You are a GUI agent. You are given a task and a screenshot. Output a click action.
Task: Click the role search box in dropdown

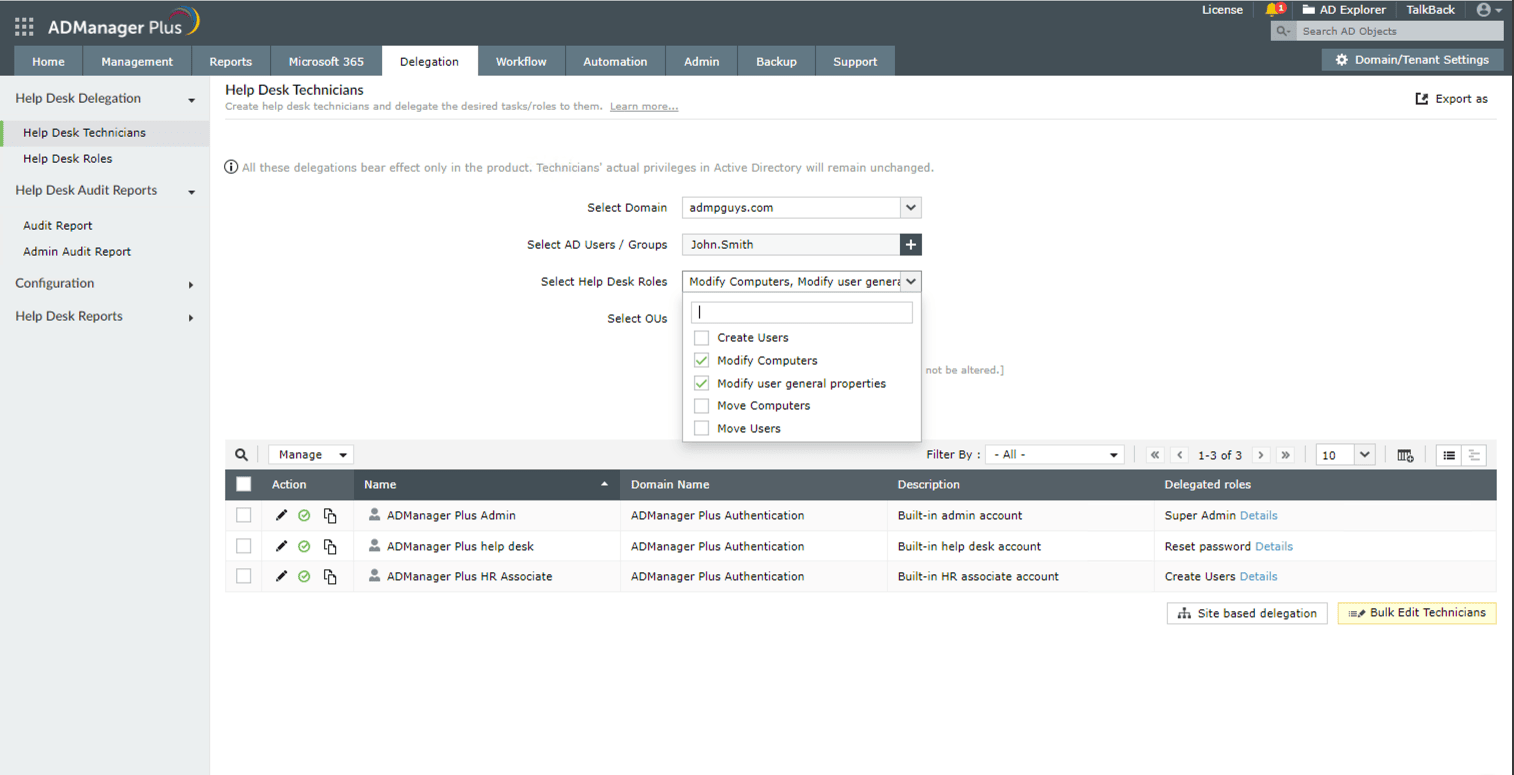[x=802, y=312]
